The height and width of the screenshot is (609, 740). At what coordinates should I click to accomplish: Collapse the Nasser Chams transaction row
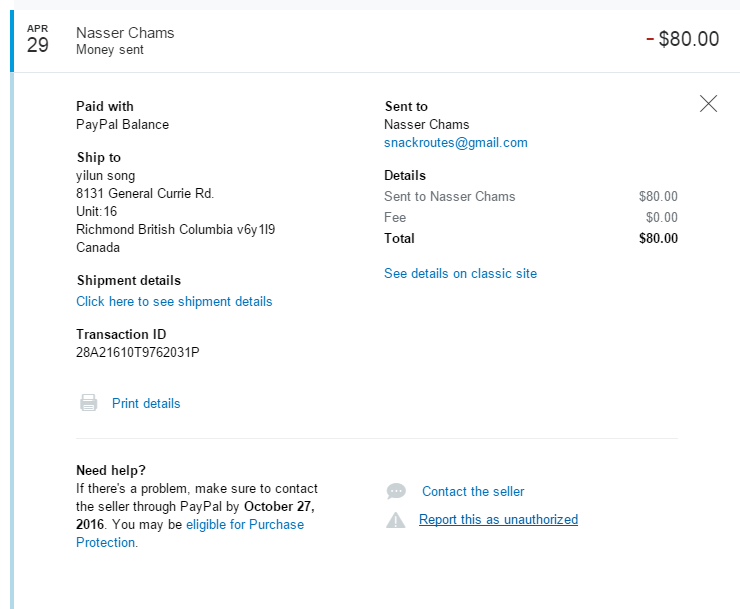pyautogui.click(x=375, y=41)
